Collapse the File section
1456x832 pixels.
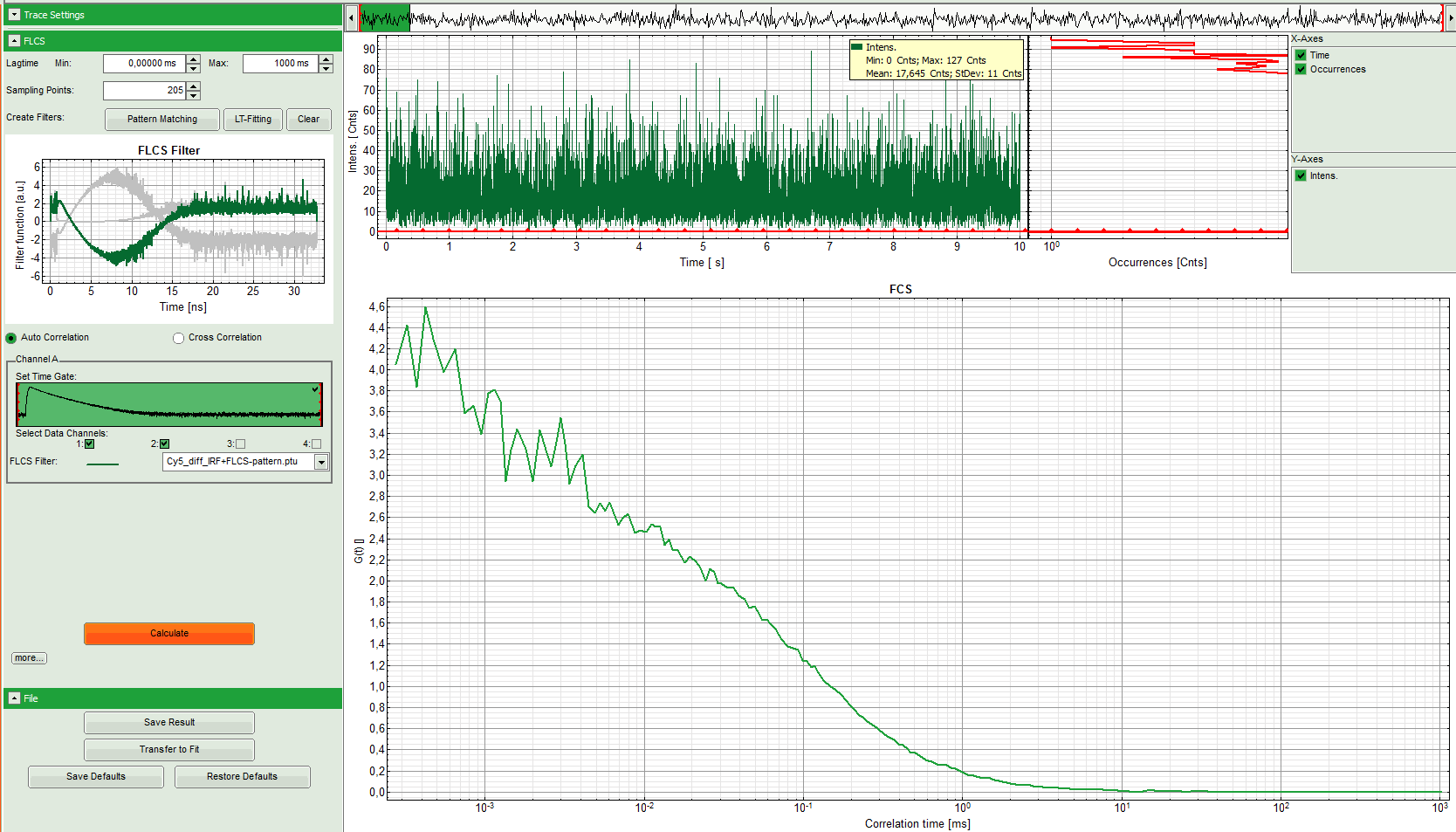(14, 698)
